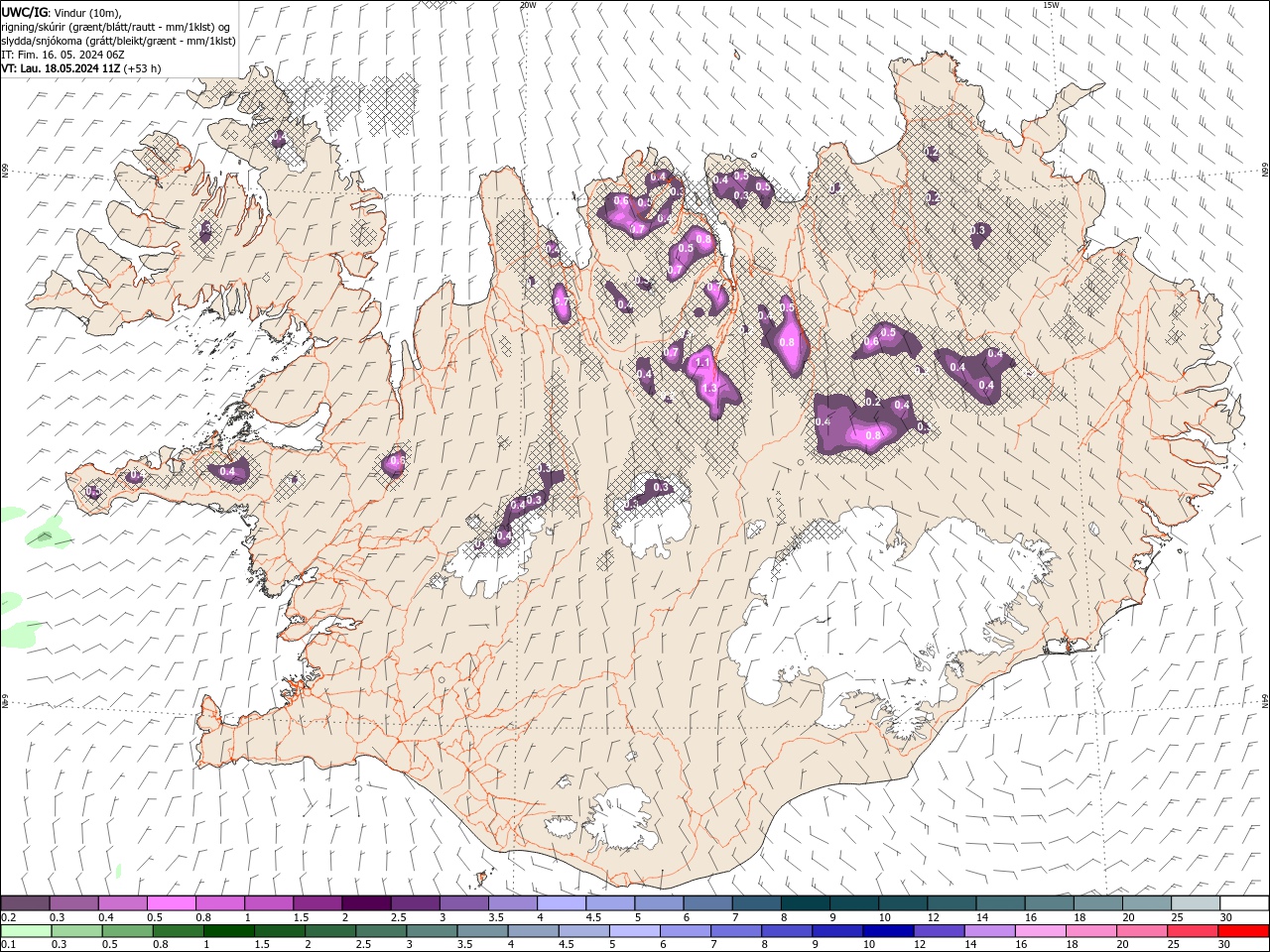1270x952 pixels.
Task: Click the palest green 0.1 rain scale swatch
Action: (x=26, y=931)
